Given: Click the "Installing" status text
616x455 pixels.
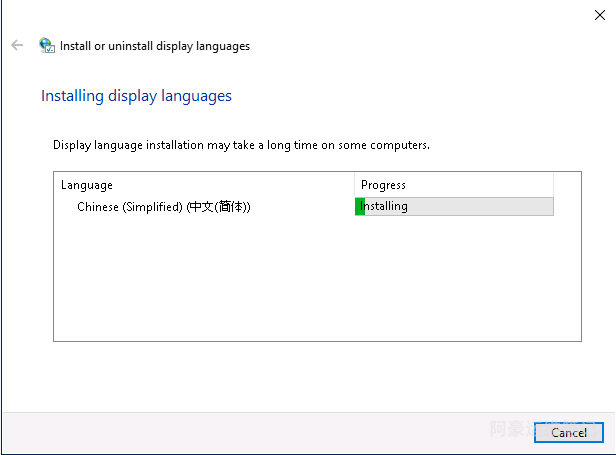Looking at the screenshot, I should tap(385, 207).
